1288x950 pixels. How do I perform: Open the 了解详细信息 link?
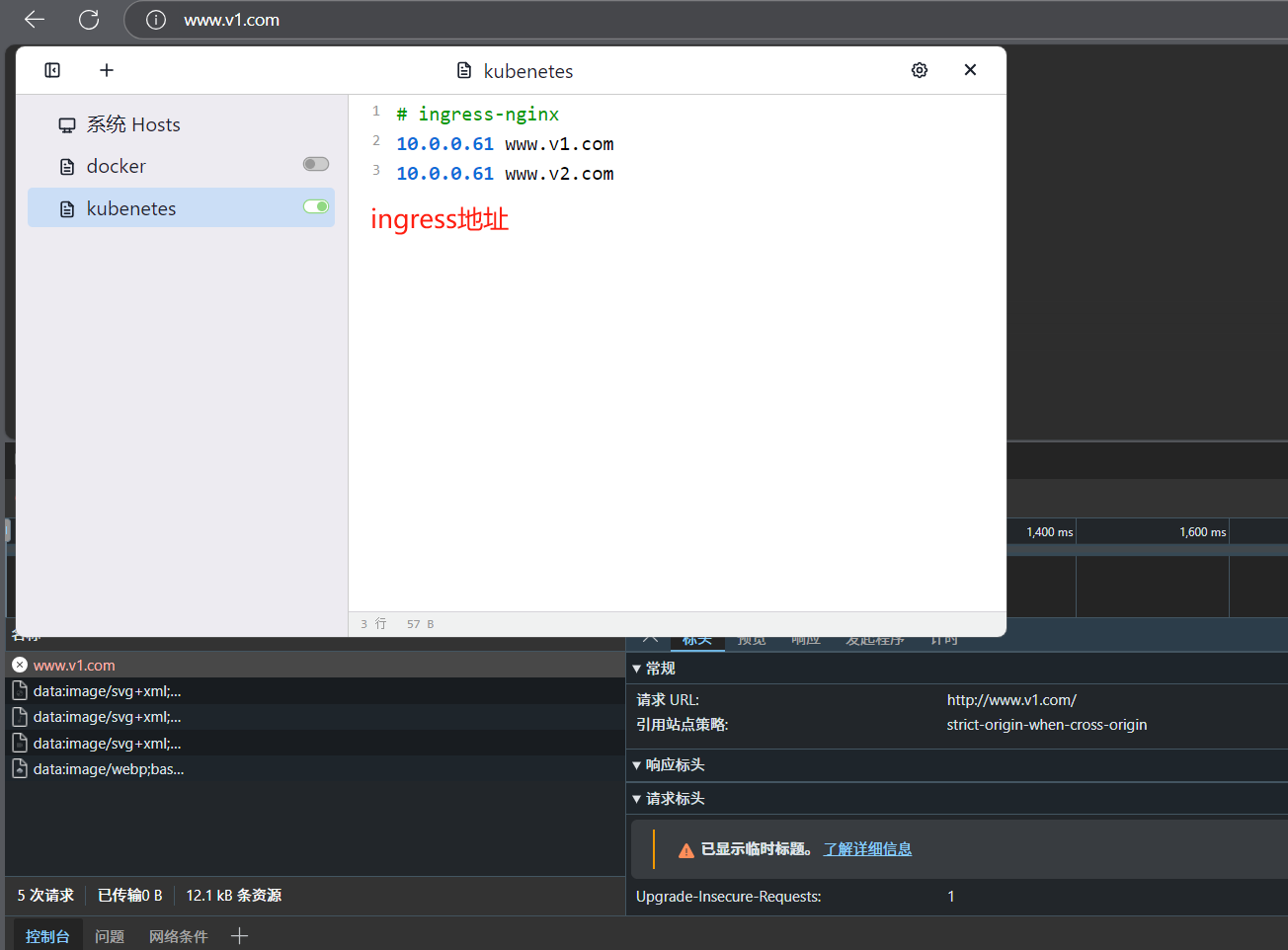tap(867, 849)
